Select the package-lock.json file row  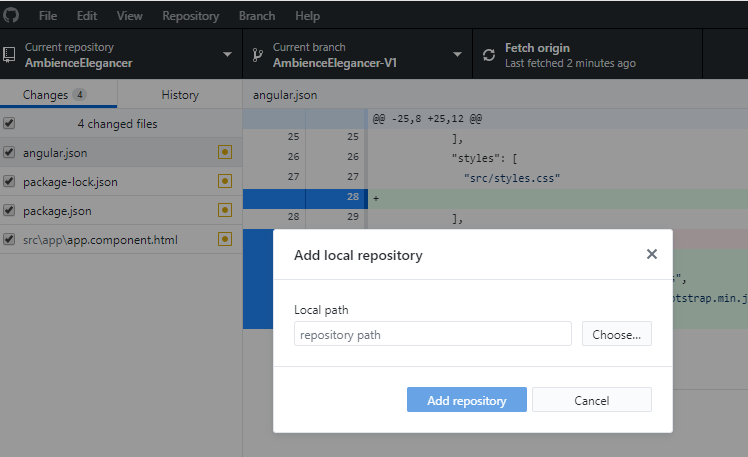pyautogui.click(x=121, y=181)
